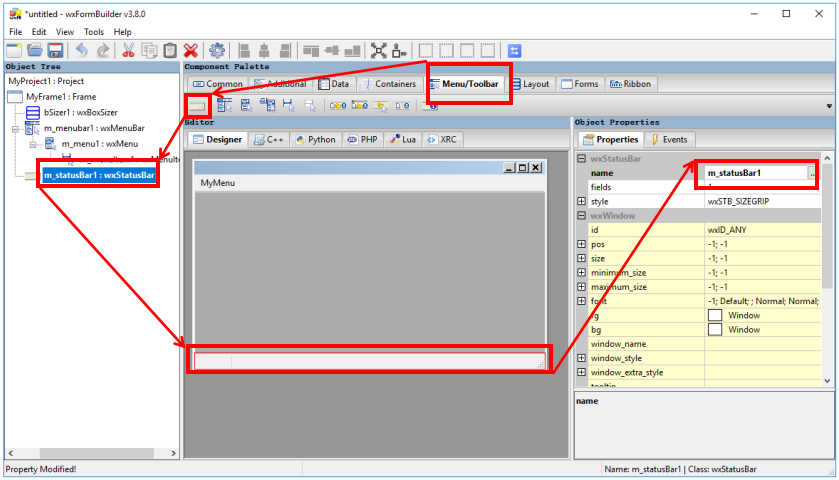Click the Expand icon in the toolbar

[x=379, y=50]
